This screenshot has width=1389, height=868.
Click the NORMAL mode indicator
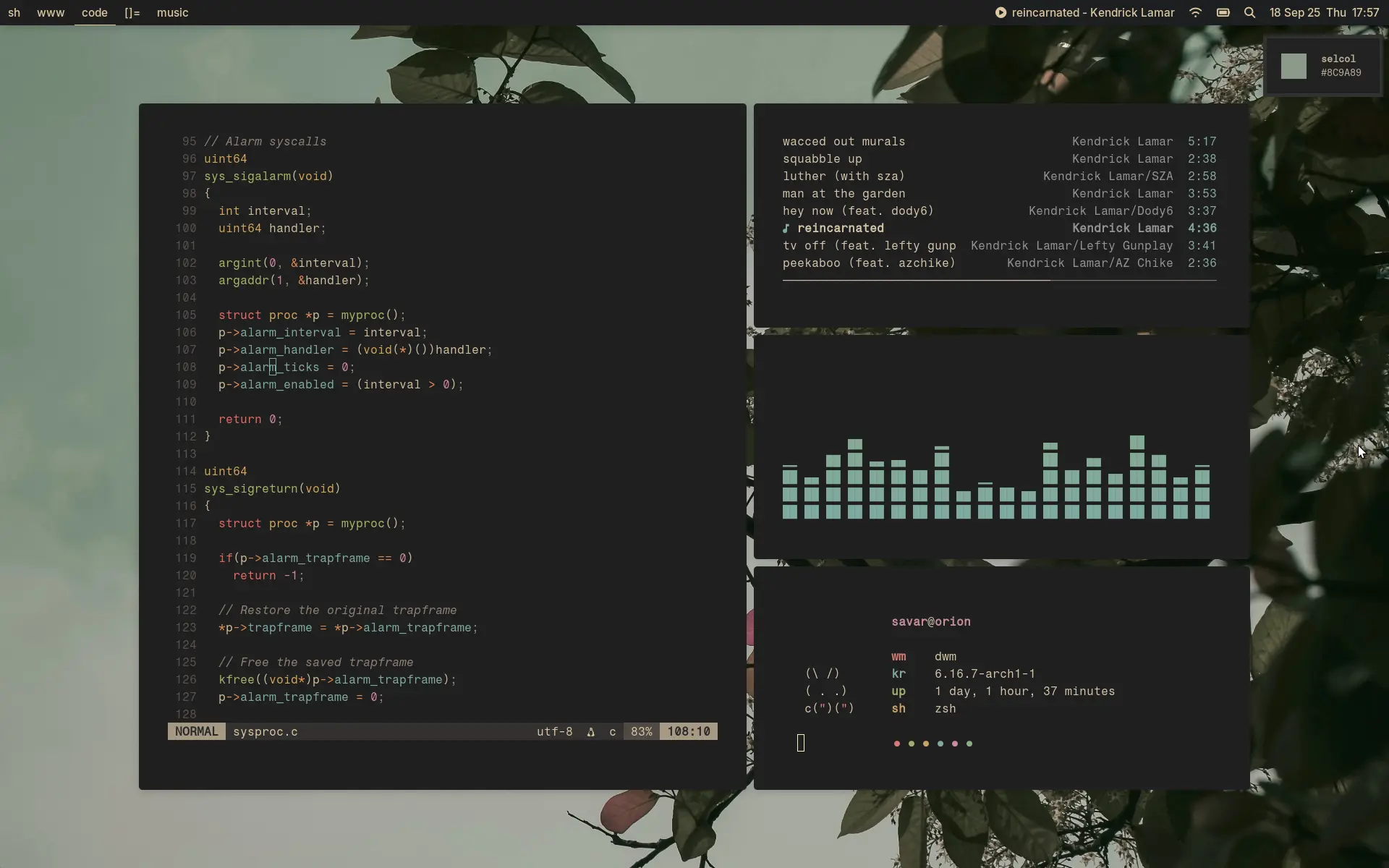pos(196,731)
